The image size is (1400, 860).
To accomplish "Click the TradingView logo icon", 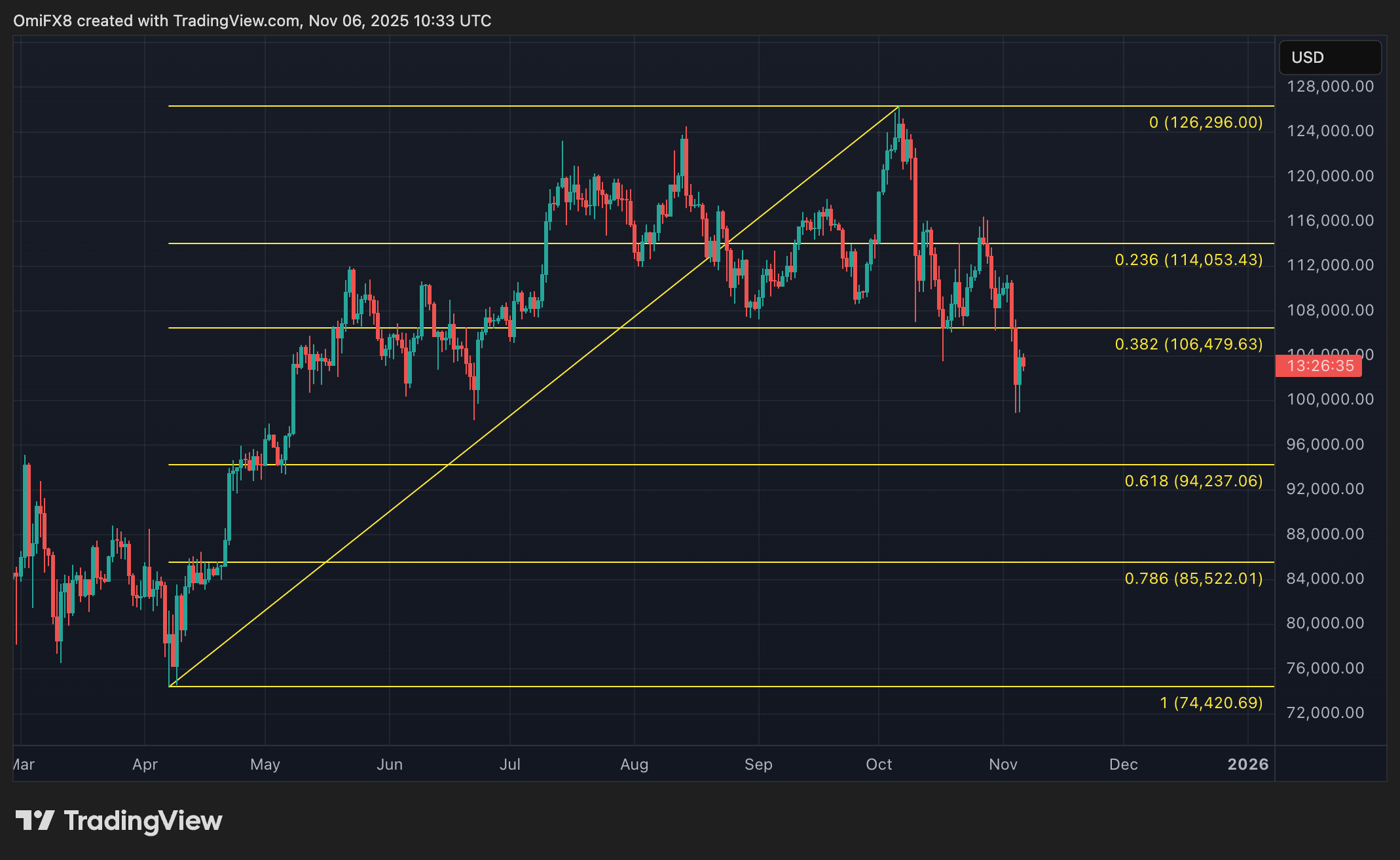I will (x=34, y=821).
